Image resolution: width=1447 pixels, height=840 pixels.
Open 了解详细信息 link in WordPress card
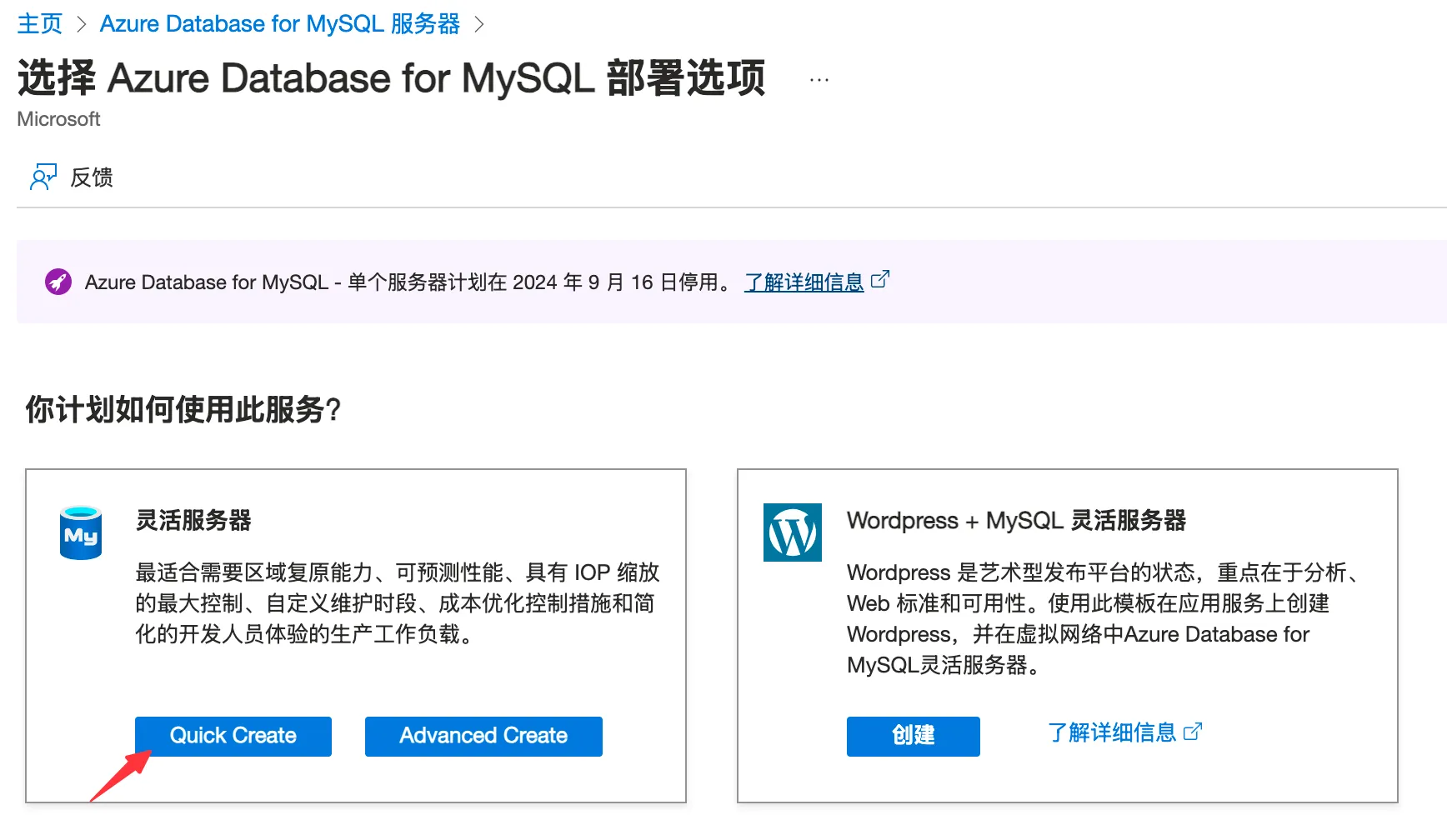[1111, 732]
